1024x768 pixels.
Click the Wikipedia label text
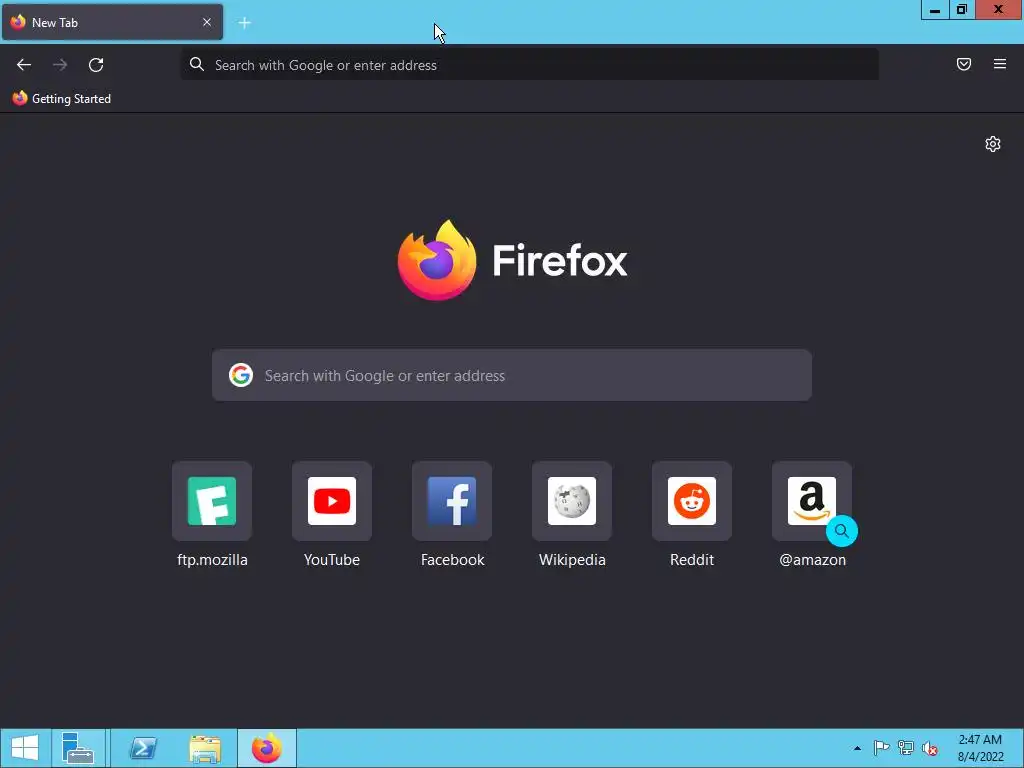coord(572,560)
